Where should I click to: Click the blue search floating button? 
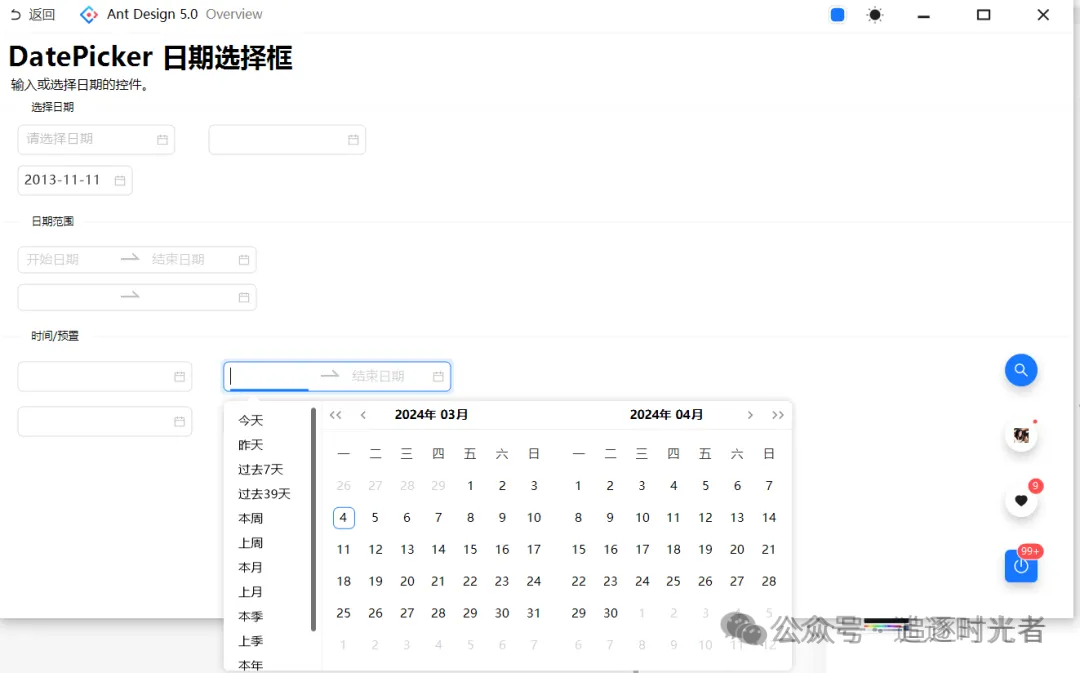[1020, 370]
